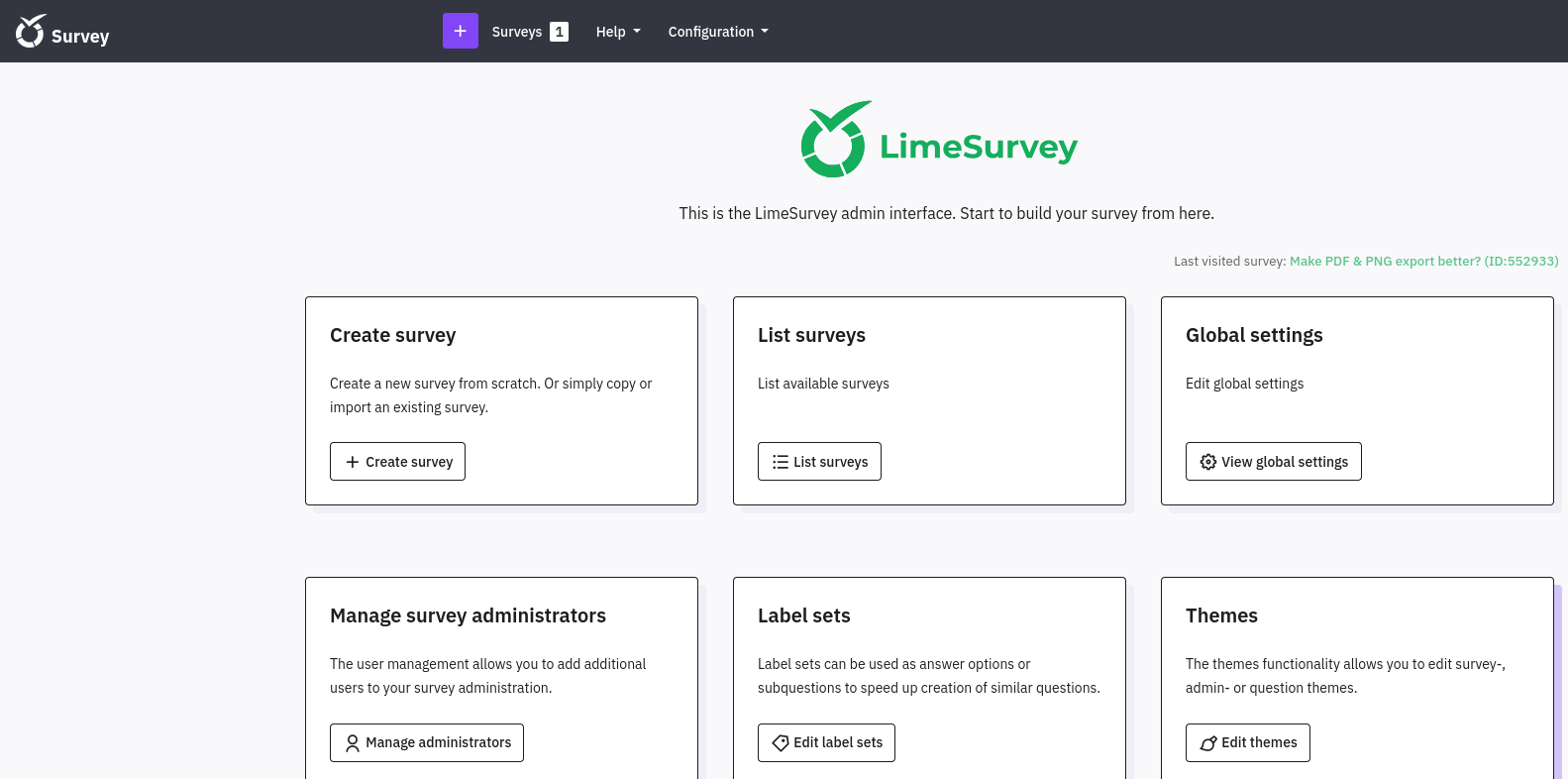The width and height of the screenshot is (1568, 779).
Task: Click the list icon in List surveys button
Action: tap(780, 462)
